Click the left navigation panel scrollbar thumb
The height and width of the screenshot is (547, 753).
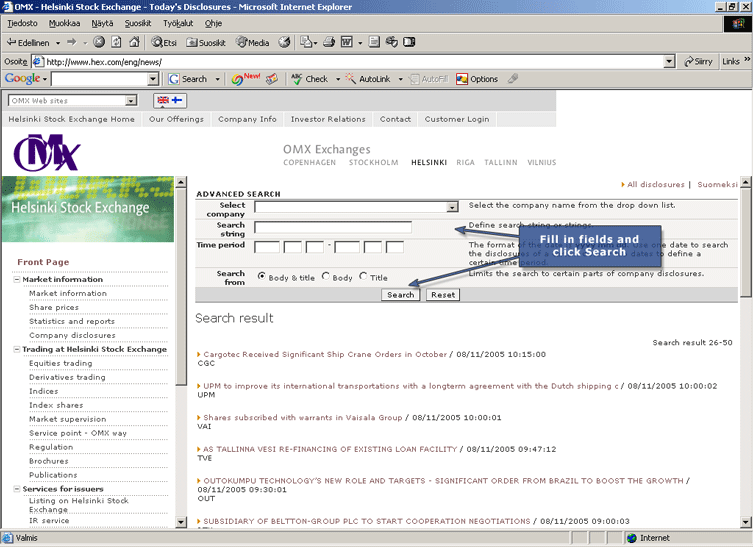coord(181,287)
